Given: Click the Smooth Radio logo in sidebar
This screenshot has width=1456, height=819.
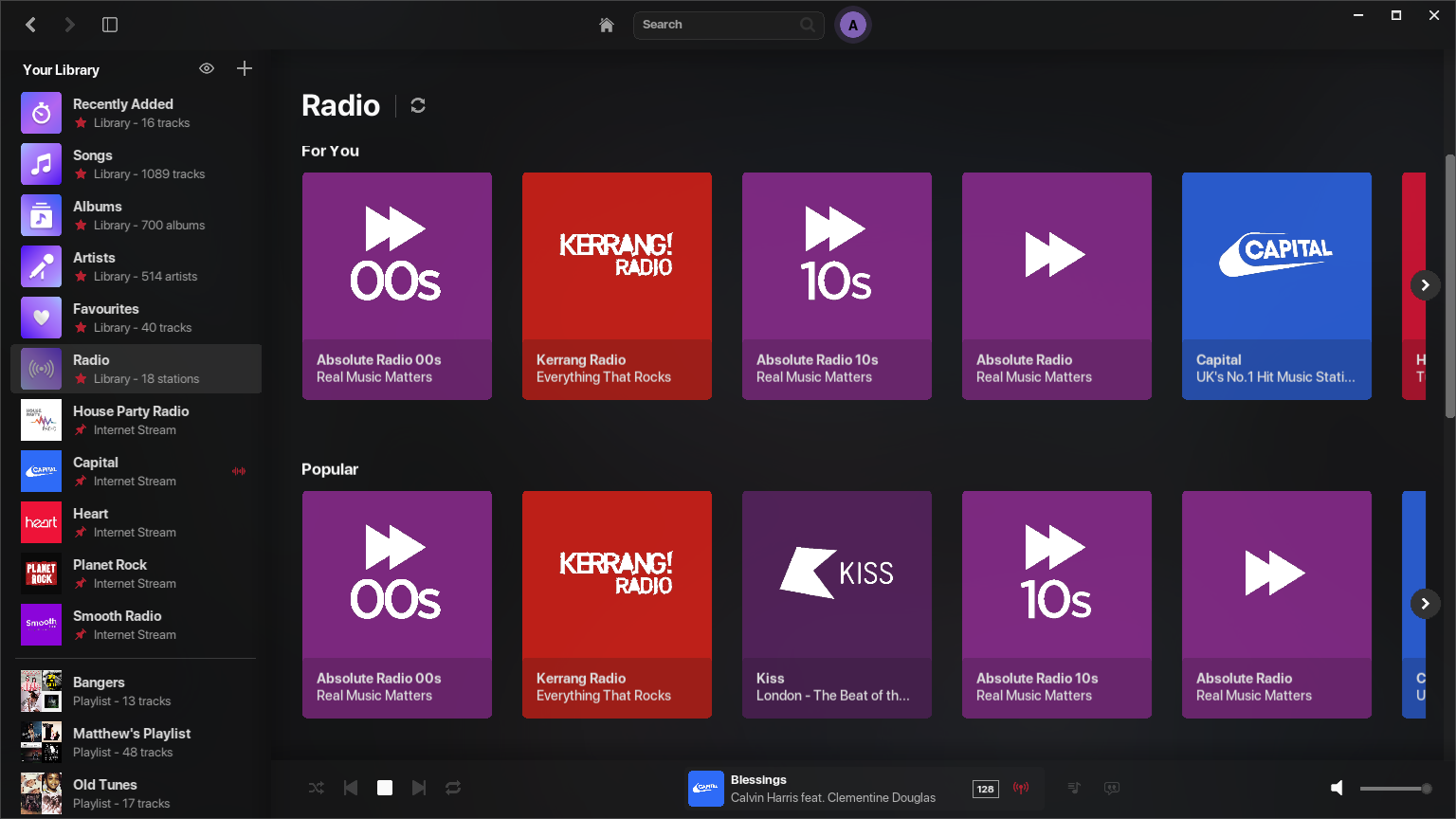Looking at the screenshot, I should 42,625.
